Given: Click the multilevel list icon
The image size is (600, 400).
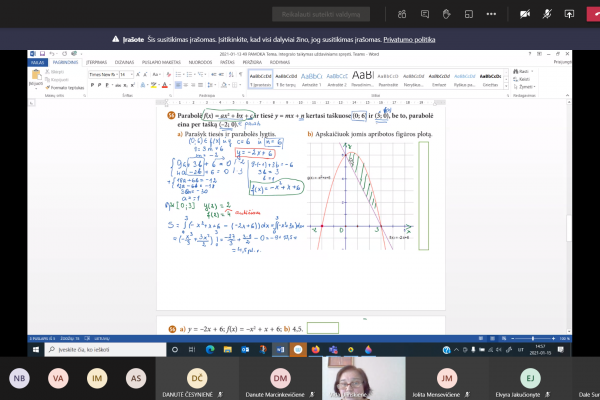Looking at the screenshot, I should 201,74.
